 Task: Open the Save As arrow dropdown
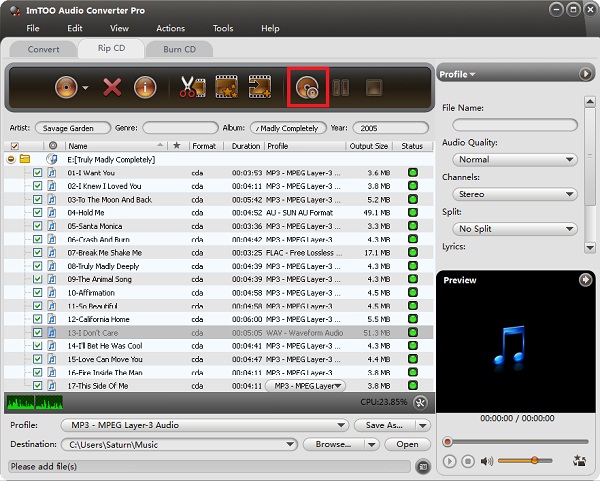(x=423, y=425)
